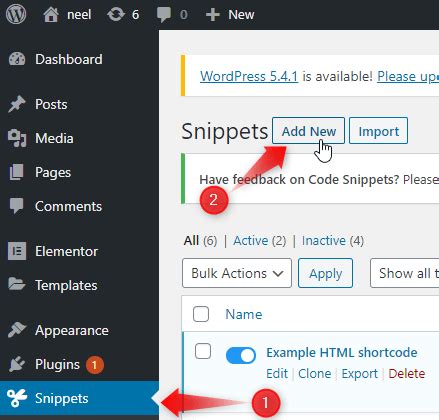Screen dimensions: 439x420
Task: Open the Example HTML shortcode snippet
Action: point(342,352)
